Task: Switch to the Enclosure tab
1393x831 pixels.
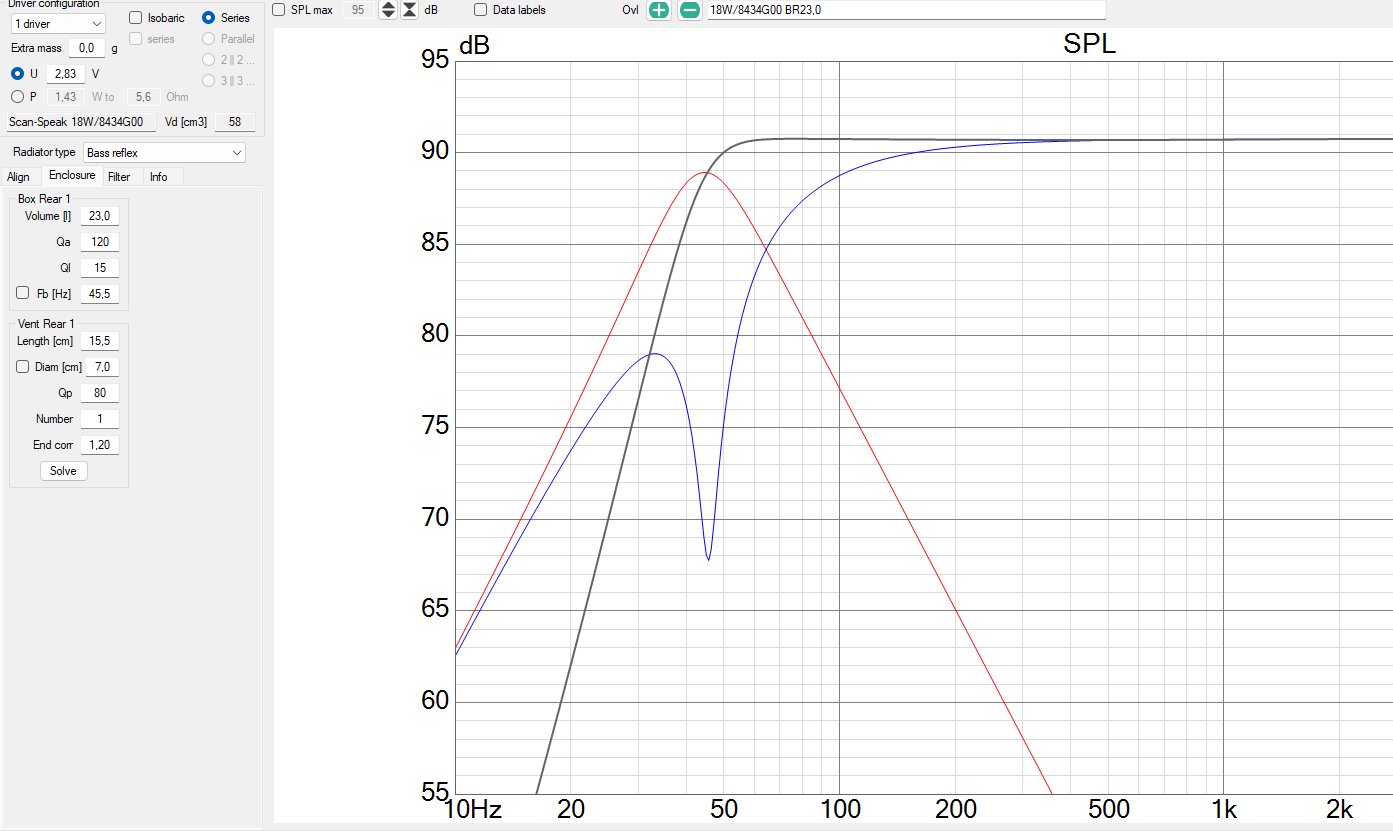Action: pyautogui.click(x=72, y=176)
